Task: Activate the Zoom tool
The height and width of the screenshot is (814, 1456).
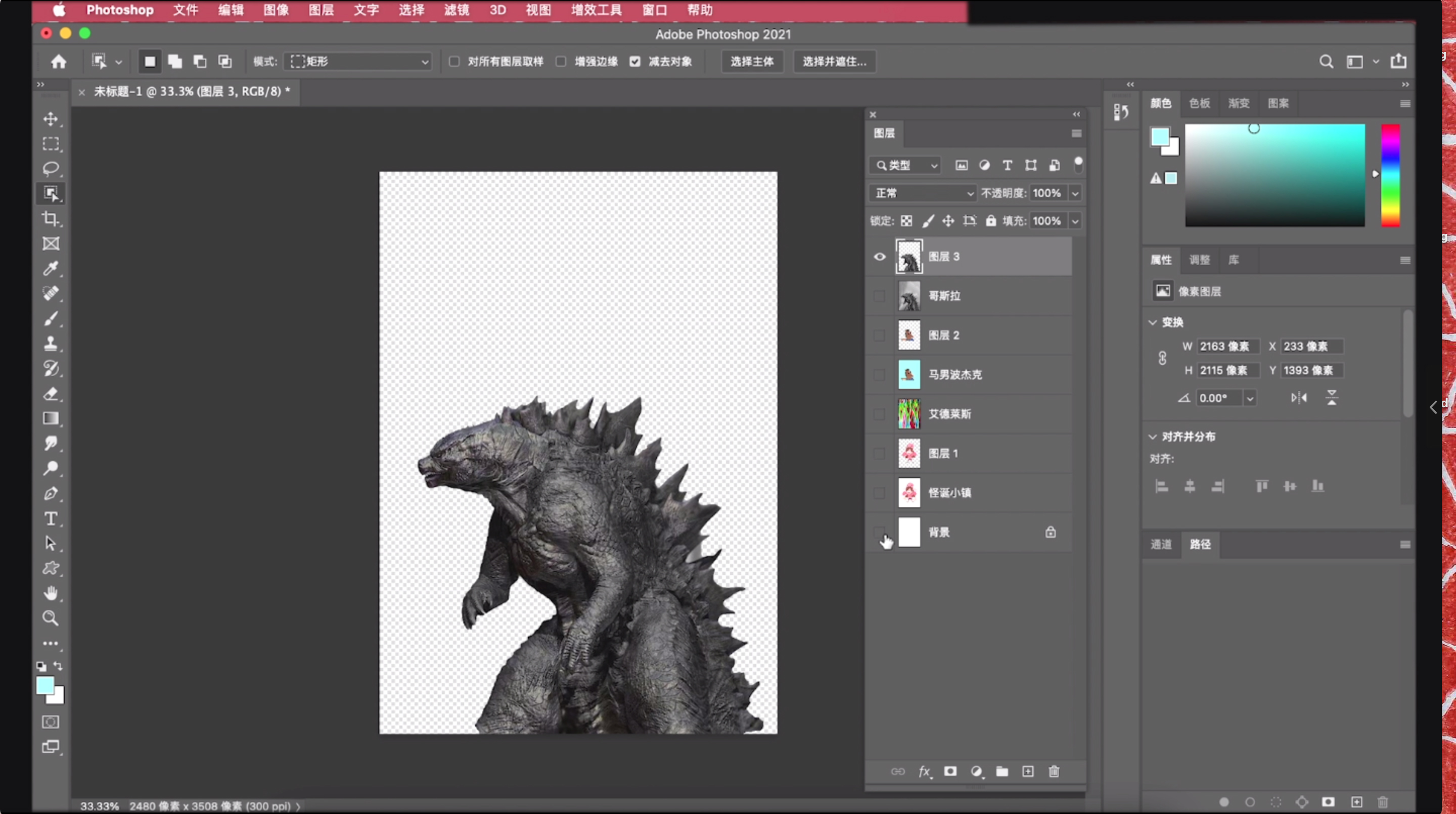Action: pyautogui.click(x=51, y=618)
